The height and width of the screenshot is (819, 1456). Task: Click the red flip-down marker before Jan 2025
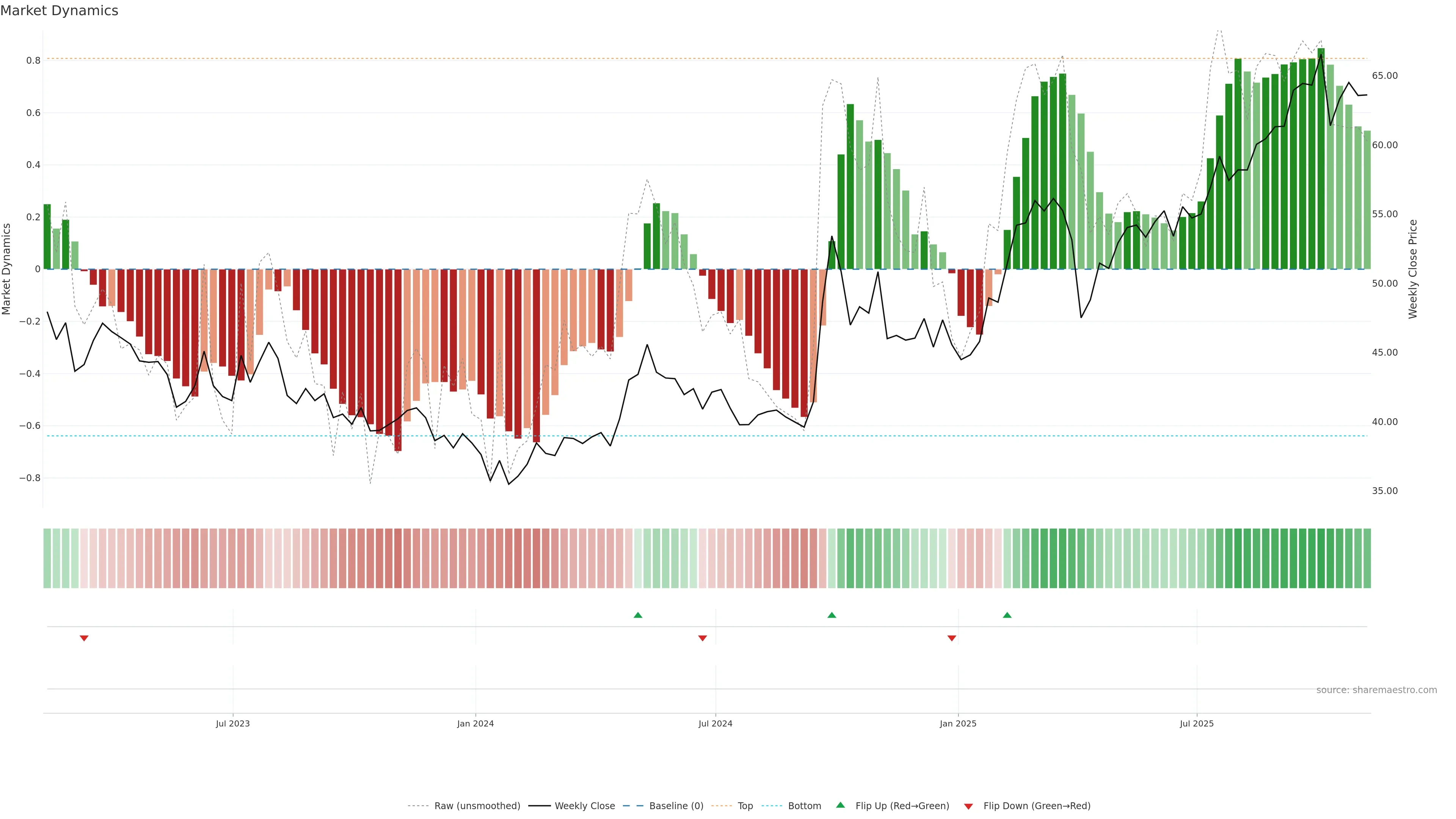(x=952, y=638)
